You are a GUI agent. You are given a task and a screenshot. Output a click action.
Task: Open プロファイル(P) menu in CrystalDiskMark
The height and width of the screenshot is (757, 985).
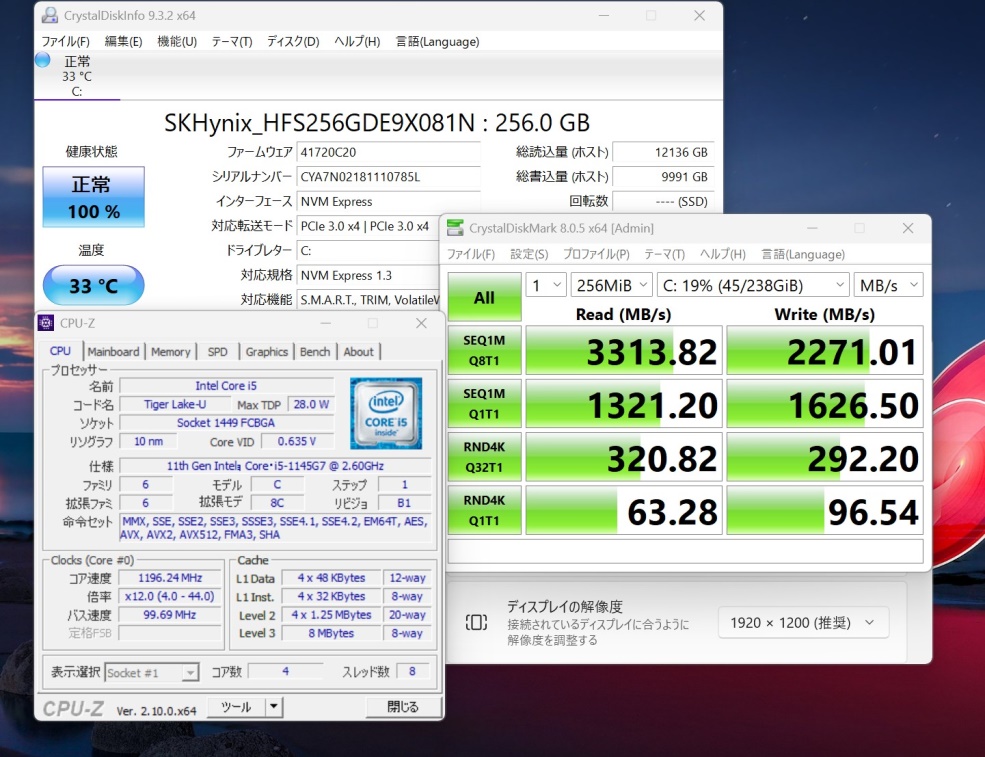596,254
